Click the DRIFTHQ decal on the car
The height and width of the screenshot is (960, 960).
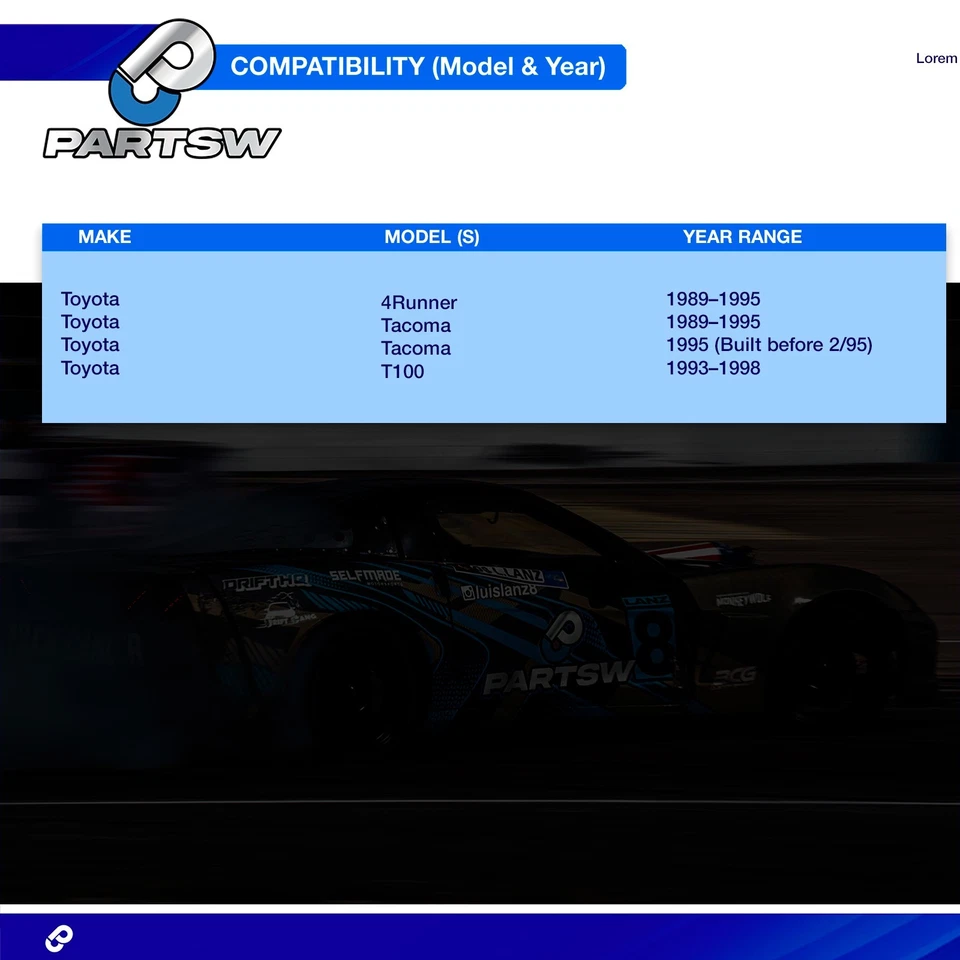(x=266, y=583)
